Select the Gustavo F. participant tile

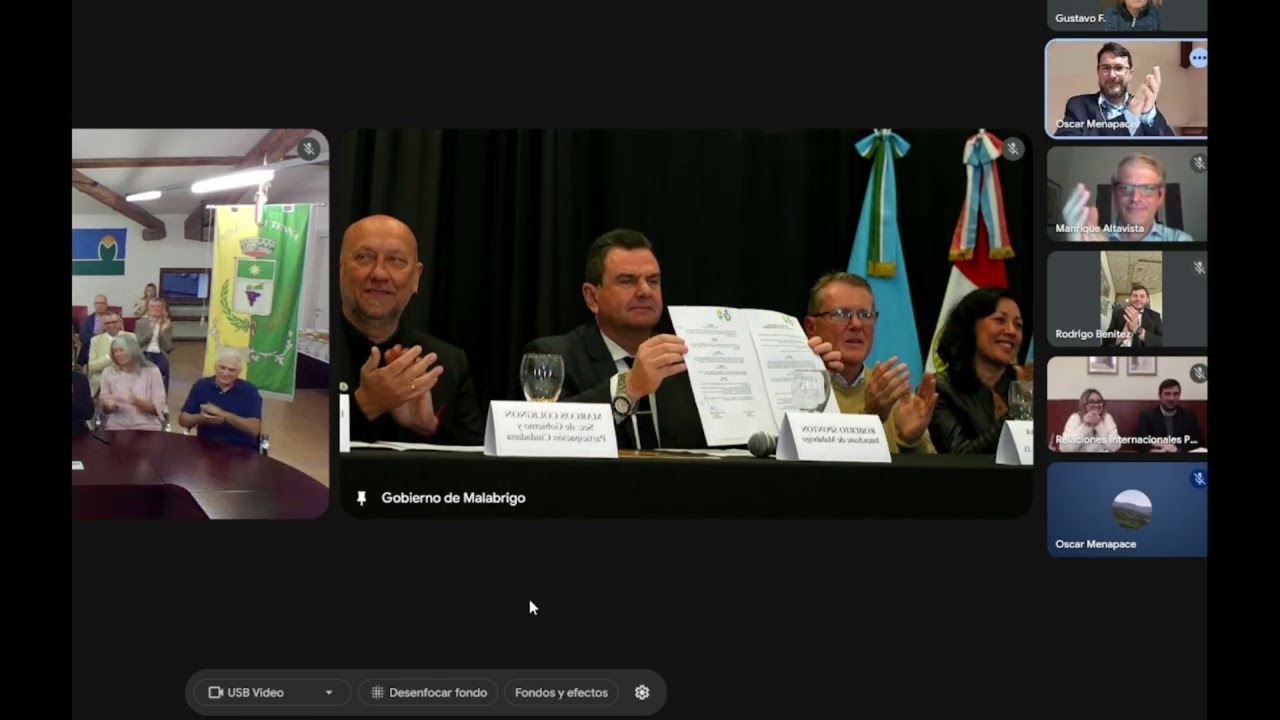click(1127, 15)
